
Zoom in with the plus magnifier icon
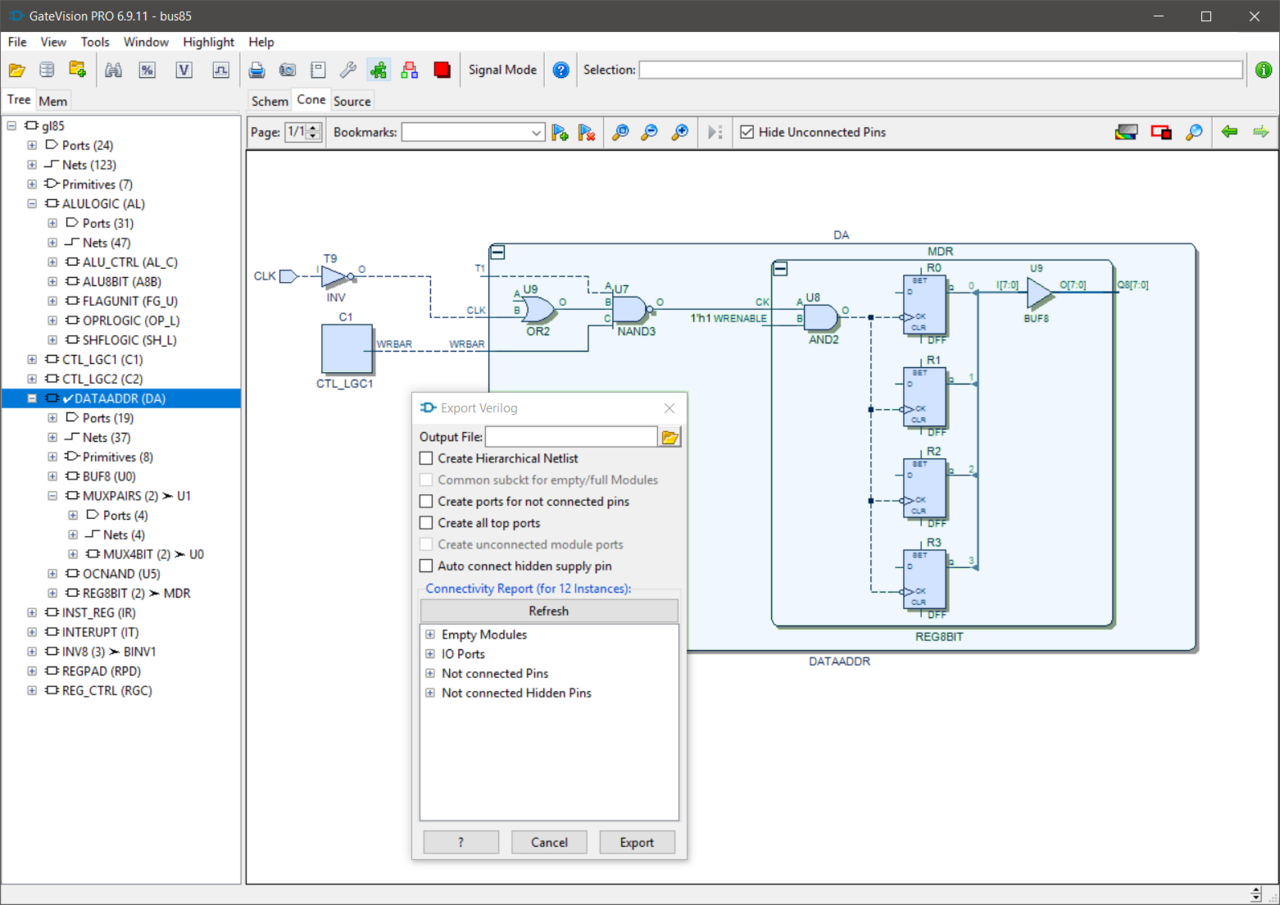[x=680, y=132]
